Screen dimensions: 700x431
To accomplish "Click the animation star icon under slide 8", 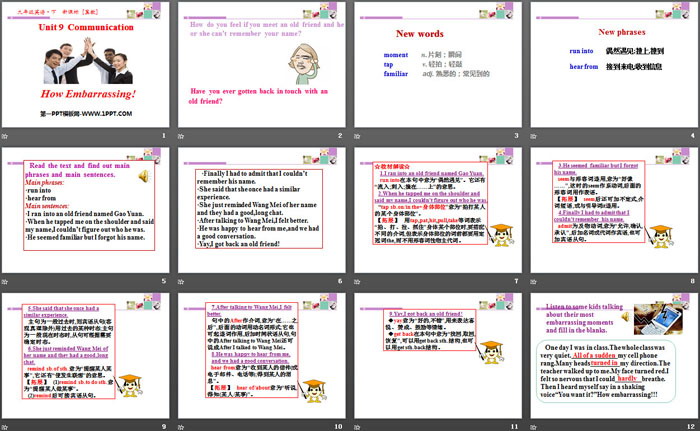I will point(533,281).
